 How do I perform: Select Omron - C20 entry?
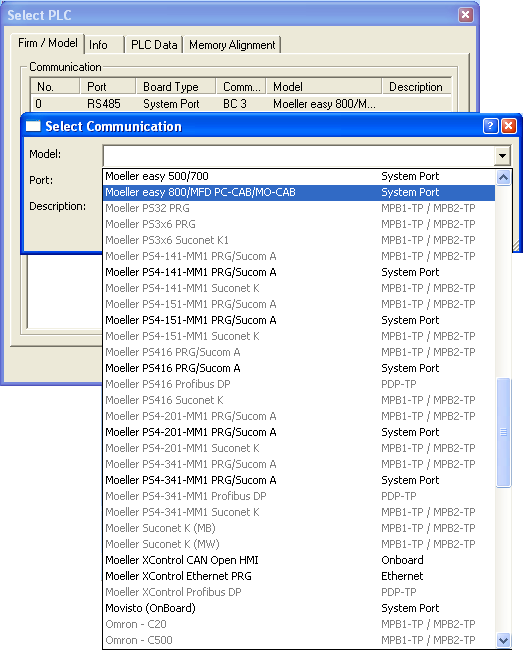click(299, 624)
